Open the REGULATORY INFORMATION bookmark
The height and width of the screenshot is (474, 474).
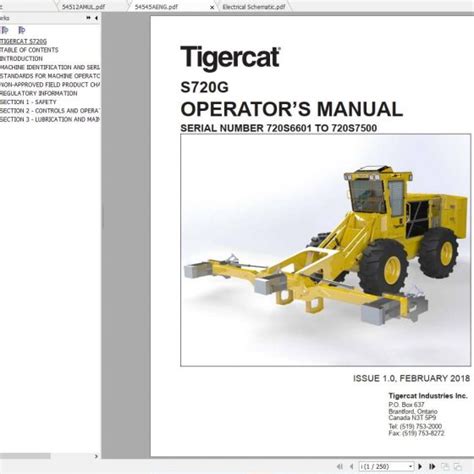pyautogui.click(x=39, y=93)
